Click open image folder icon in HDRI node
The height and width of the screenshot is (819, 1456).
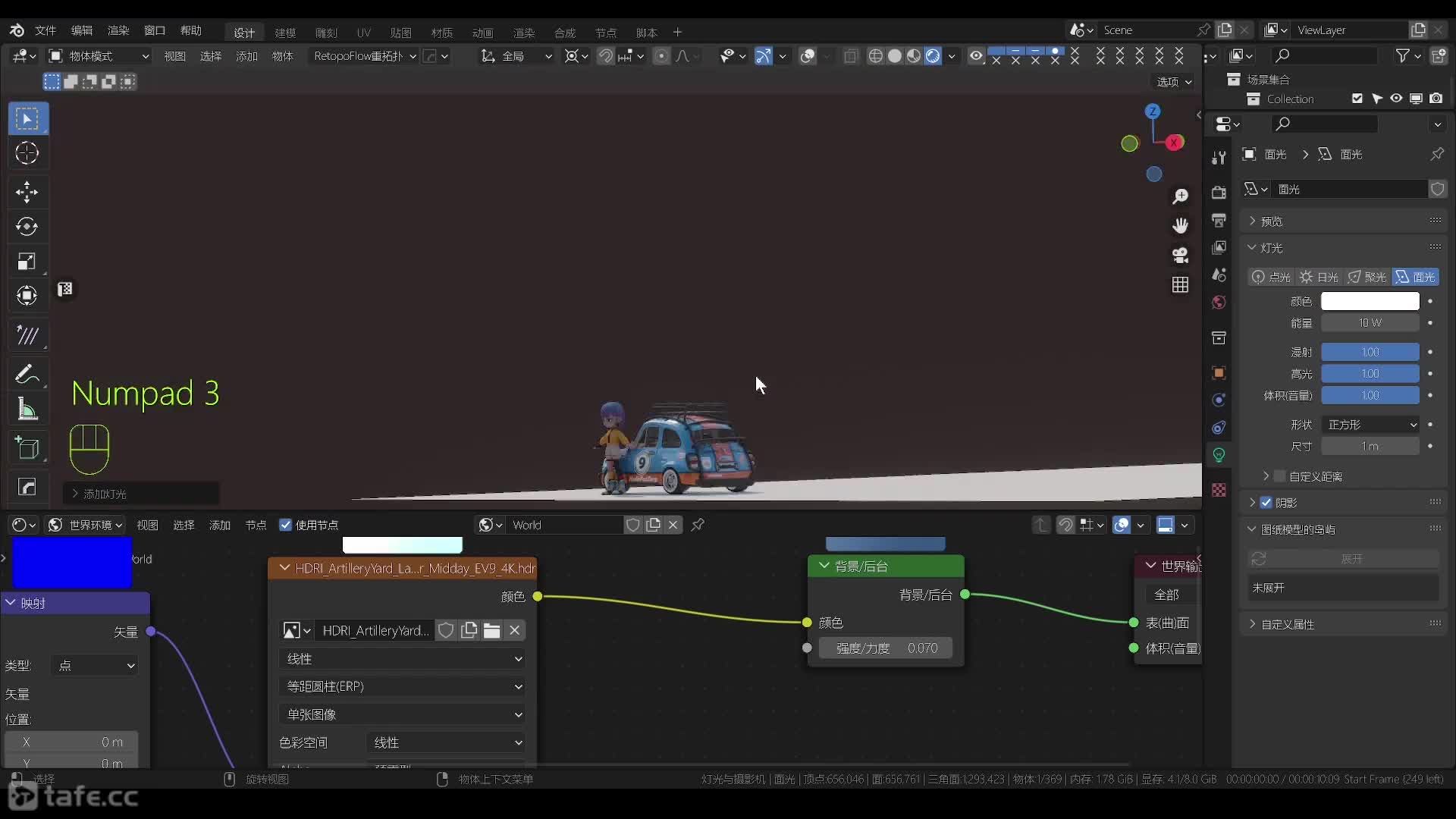(x=491, y=630)
